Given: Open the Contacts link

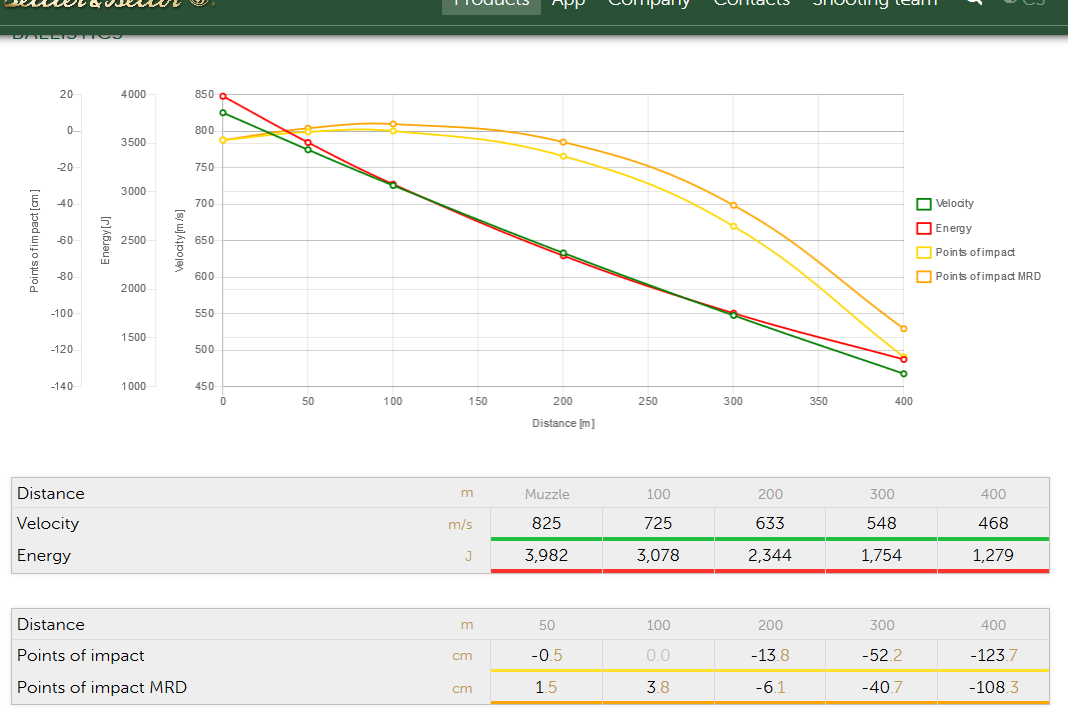Looking at the screenshot, I should 751,4.
